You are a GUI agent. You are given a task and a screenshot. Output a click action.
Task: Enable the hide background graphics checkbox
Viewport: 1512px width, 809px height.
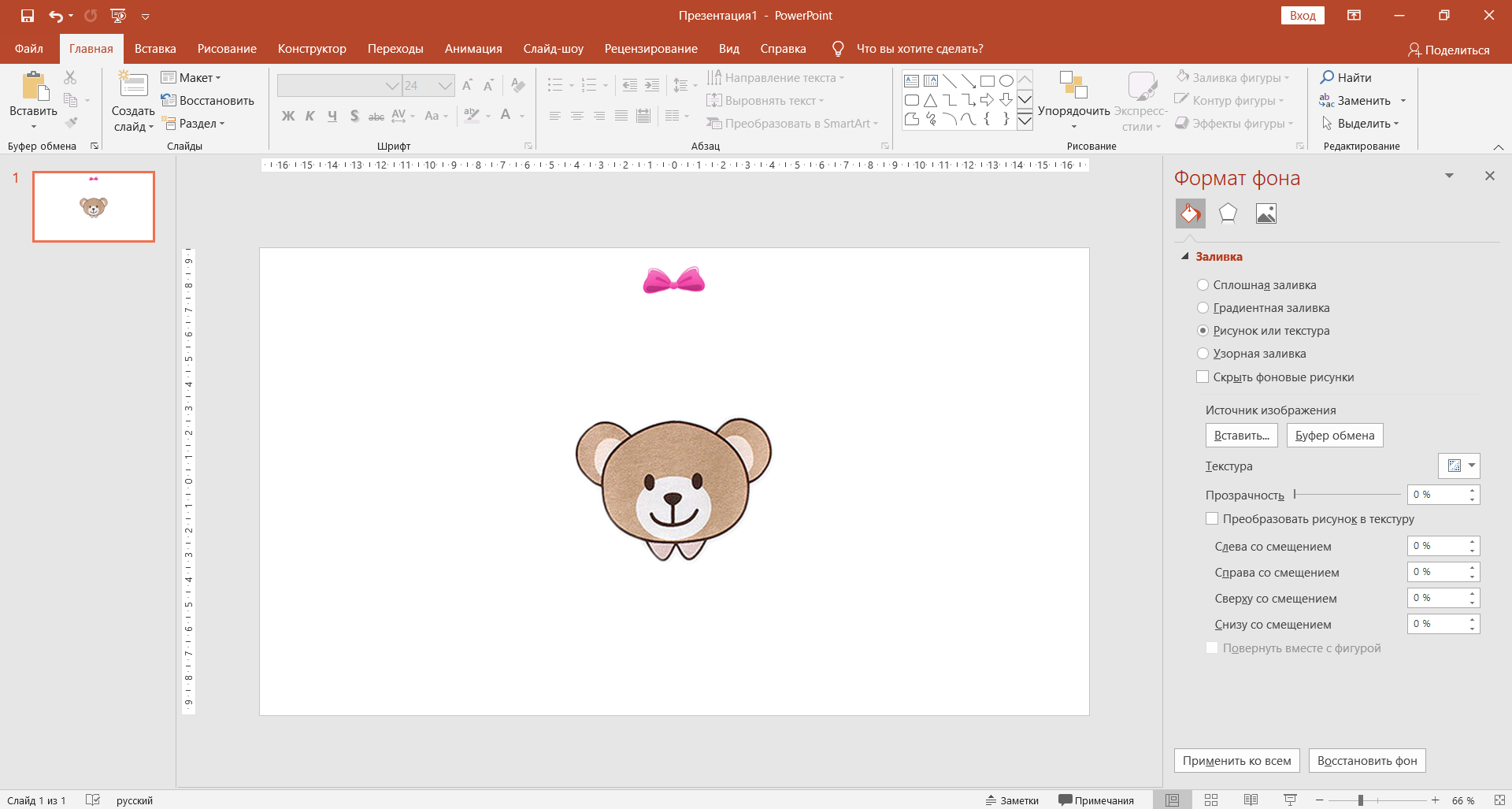(x=1203, y=377)
